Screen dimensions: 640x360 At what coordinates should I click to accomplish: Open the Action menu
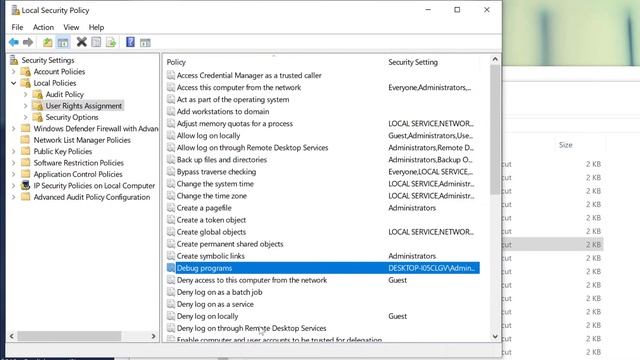(x=43, y=27)
